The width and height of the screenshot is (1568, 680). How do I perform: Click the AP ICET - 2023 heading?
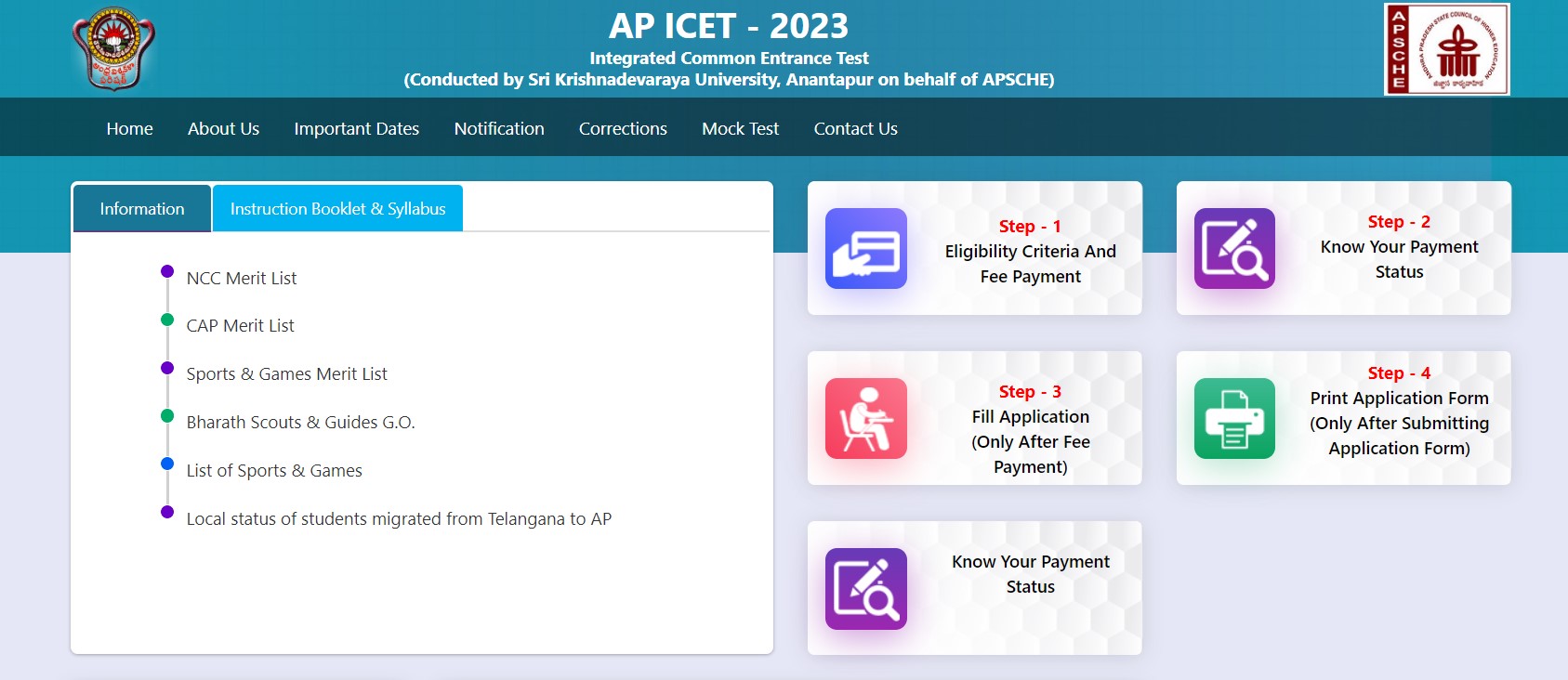point(729,26)
